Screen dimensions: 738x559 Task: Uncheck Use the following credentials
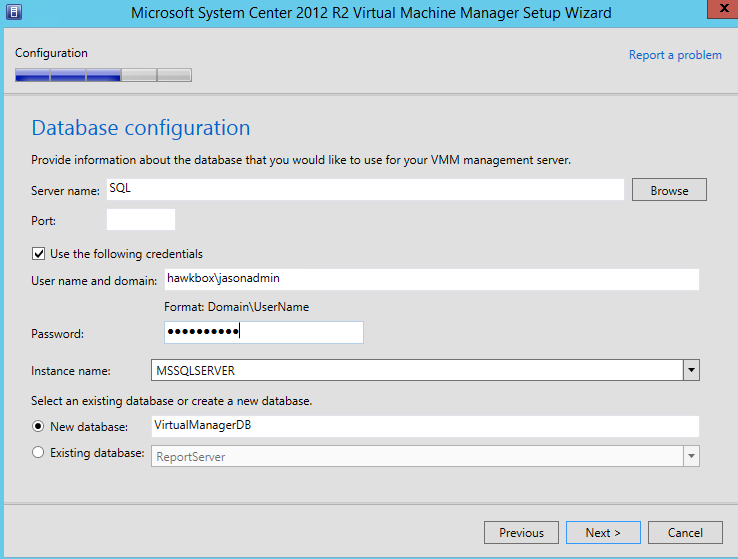39,254
